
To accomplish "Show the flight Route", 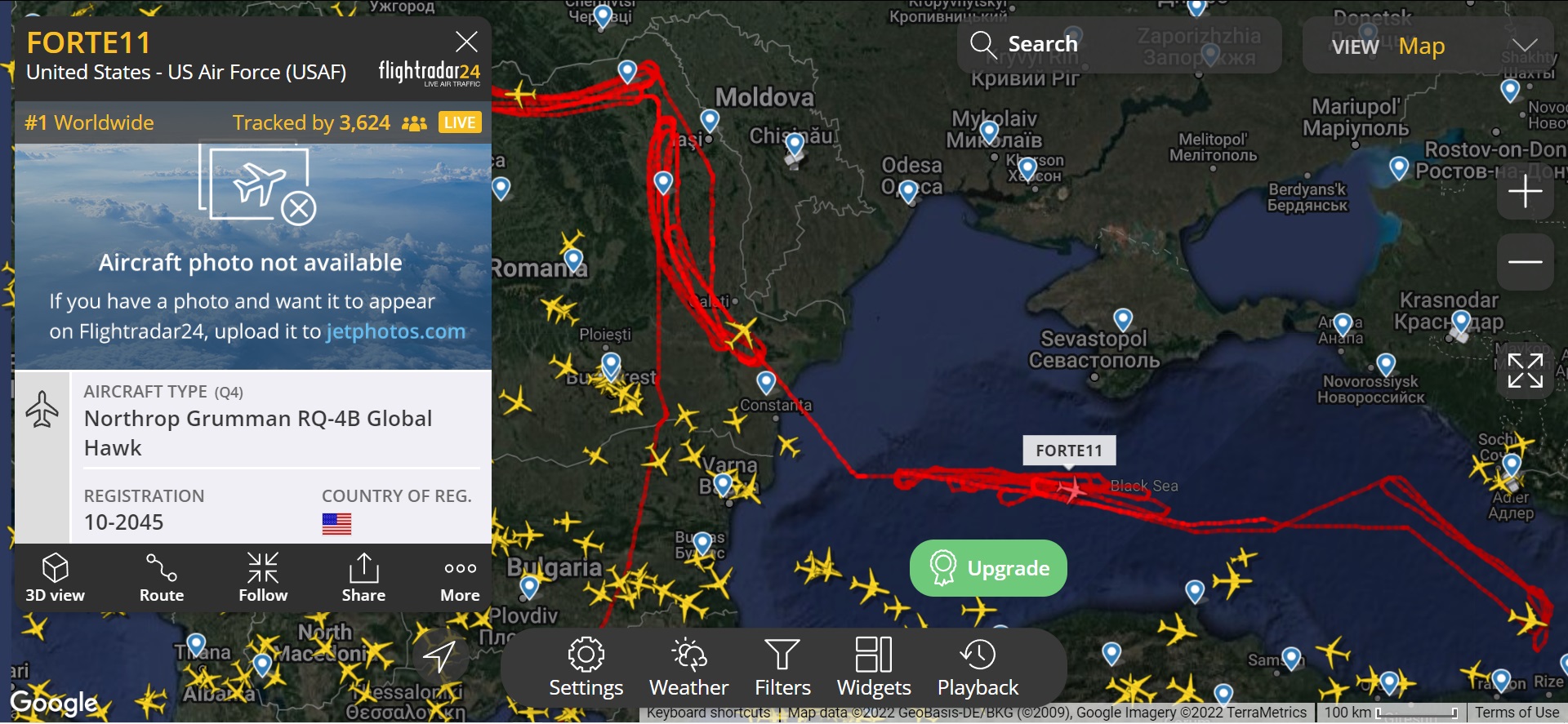I will pos(162,577).
